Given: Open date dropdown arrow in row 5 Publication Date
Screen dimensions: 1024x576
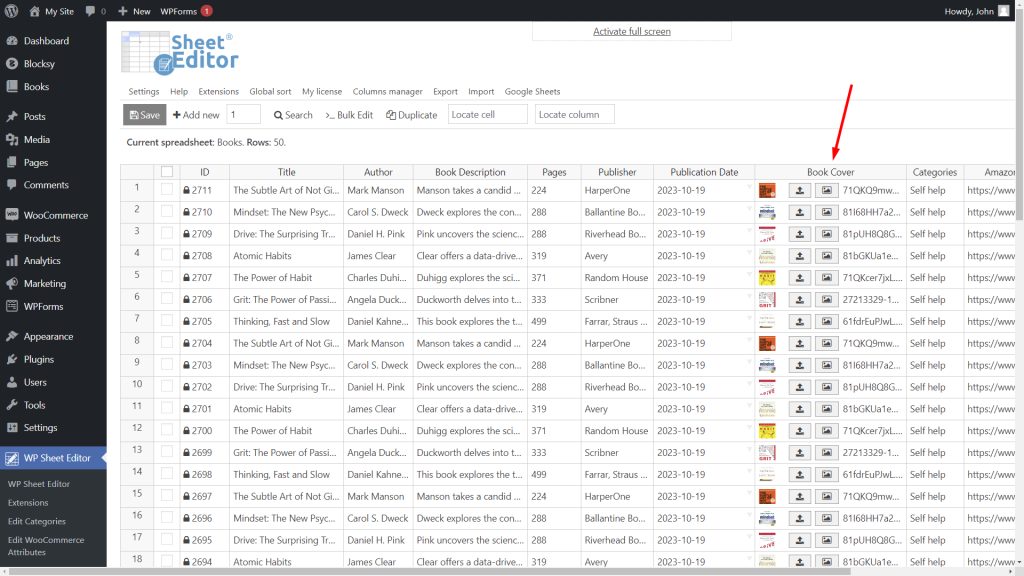Looking at the screenshot, I should pos(750,275).
